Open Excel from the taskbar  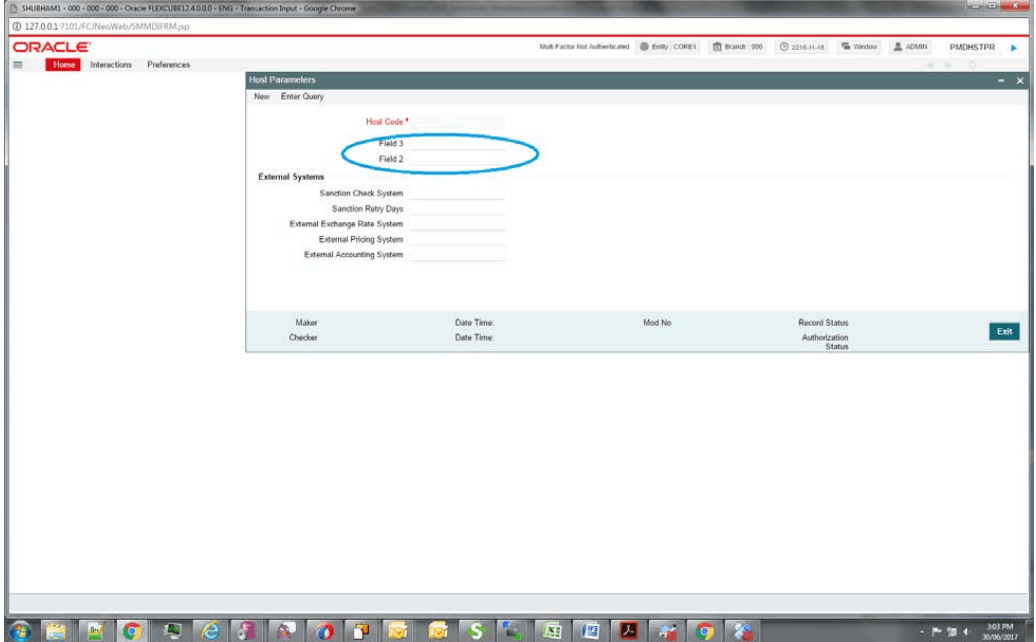point(552,631)
